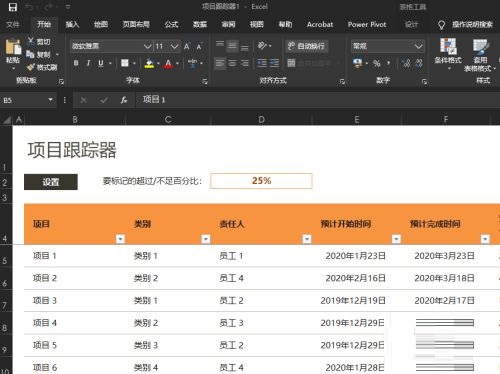Apply percent style (%) format

coord(377,63)
